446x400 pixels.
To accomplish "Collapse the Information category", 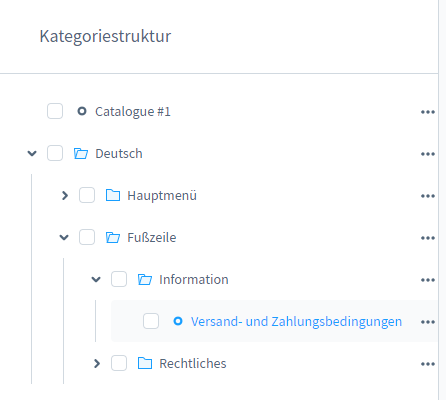I will click(96, 279).
